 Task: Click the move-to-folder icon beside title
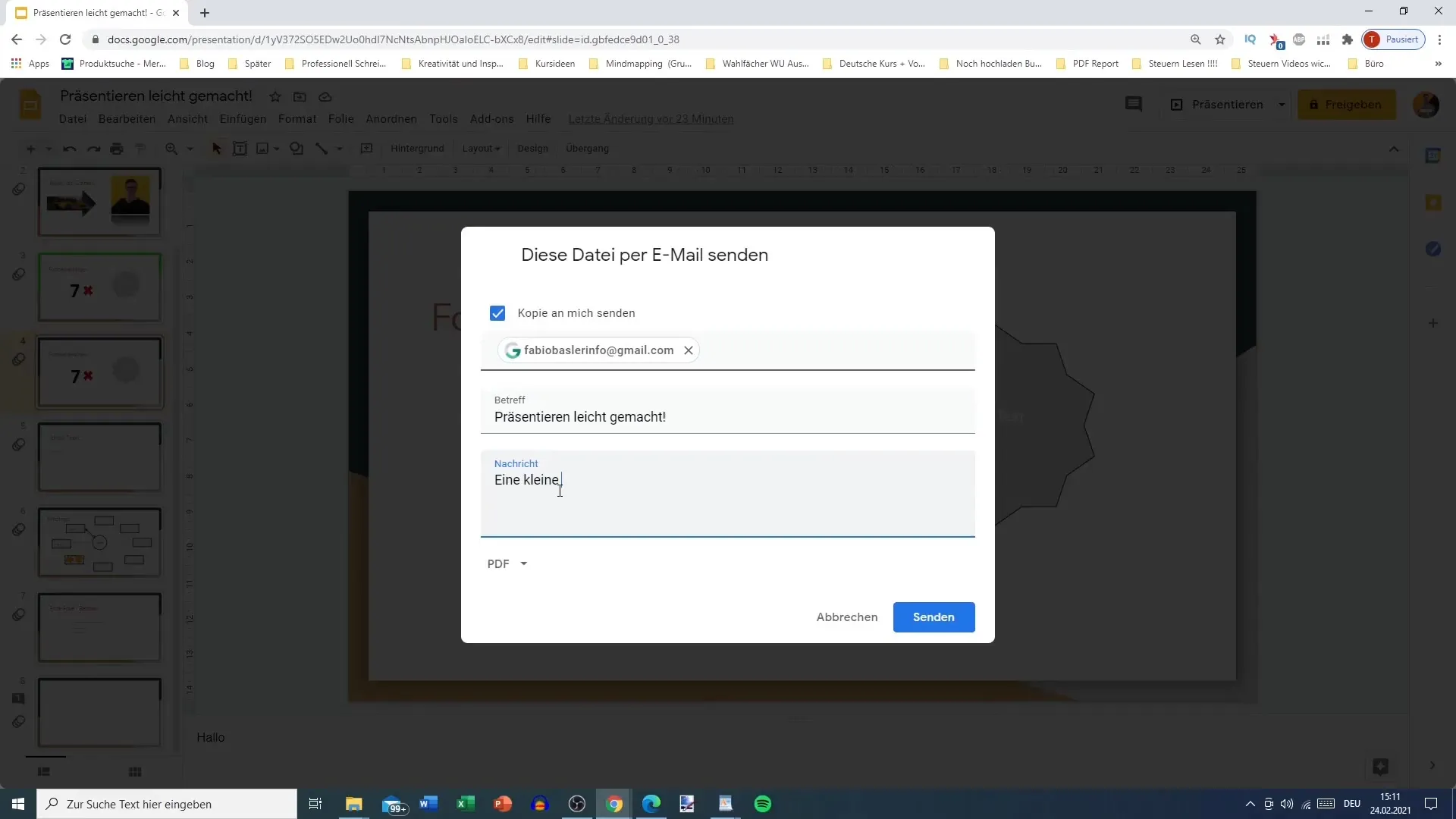tap(300, 97)
